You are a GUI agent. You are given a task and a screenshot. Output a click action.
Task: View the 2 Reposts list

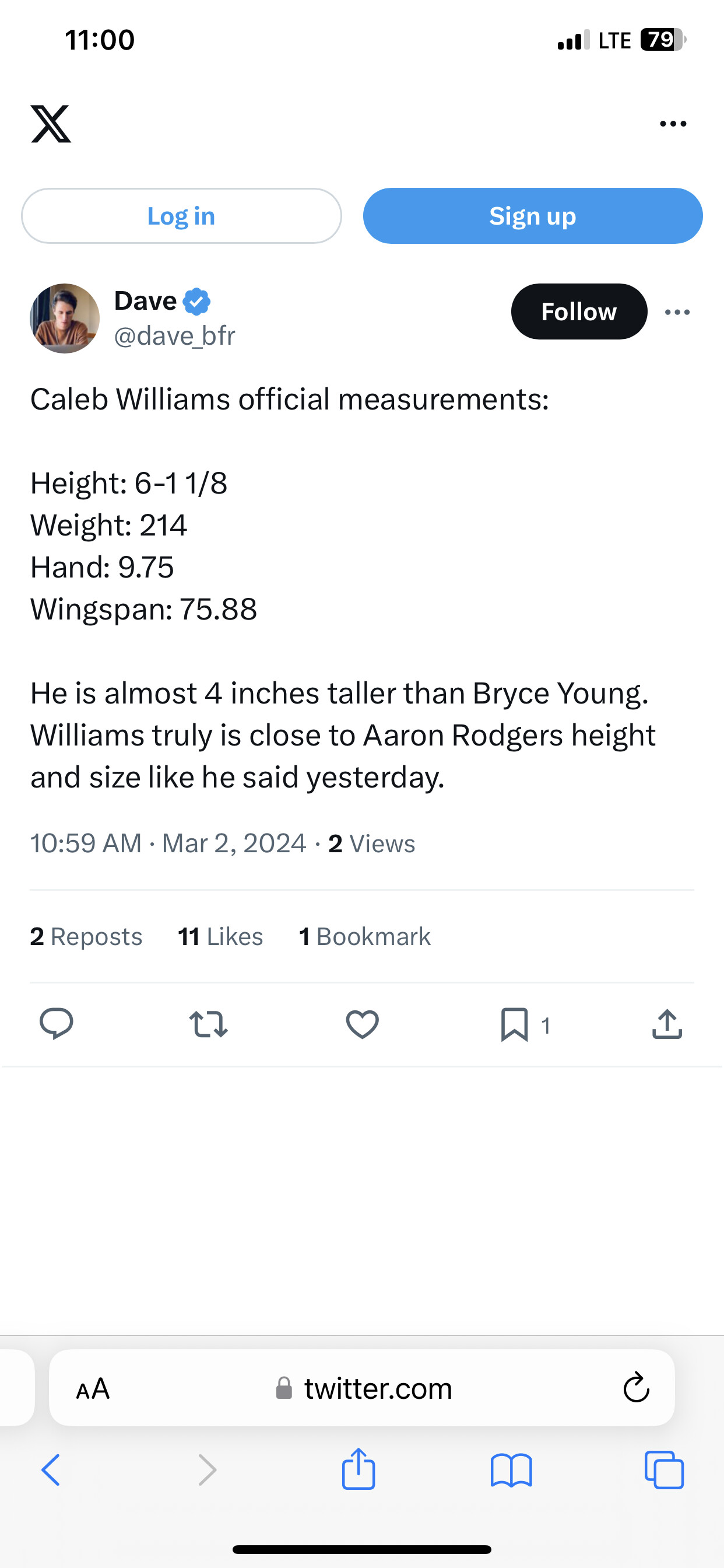(x=86, y=936)
